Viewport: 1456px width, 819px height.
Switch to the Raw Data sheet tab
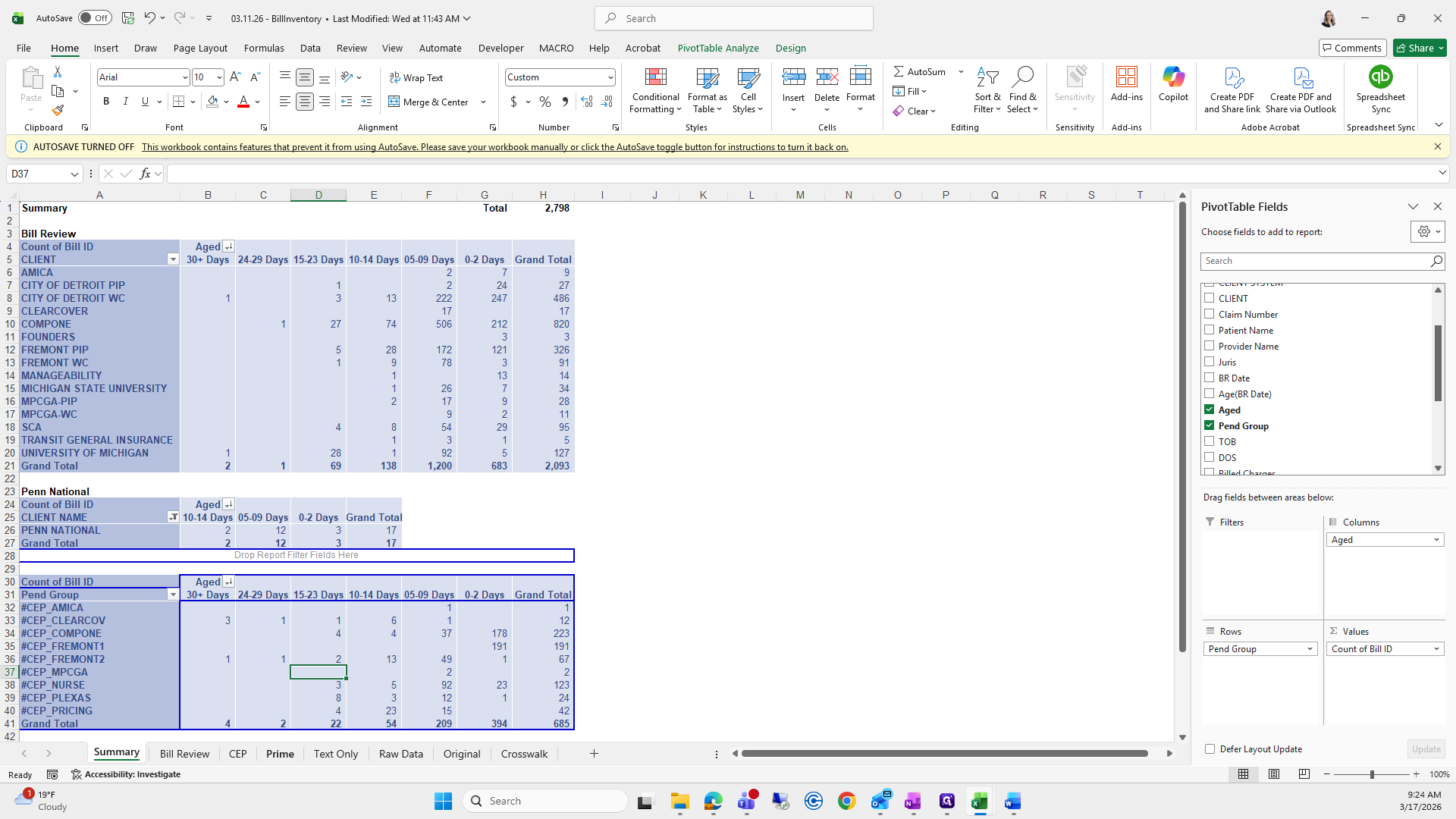click(400, 754)
